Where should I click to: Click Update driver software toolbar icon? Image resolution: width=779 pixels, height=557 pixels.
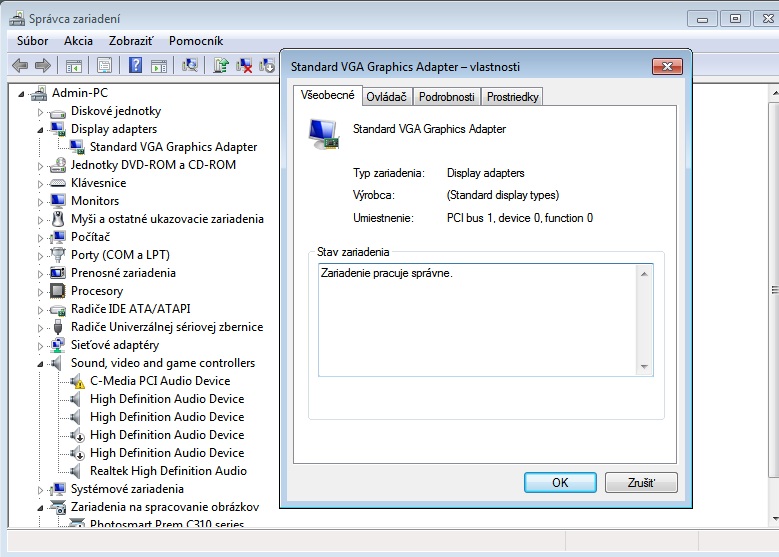point(221,66)
